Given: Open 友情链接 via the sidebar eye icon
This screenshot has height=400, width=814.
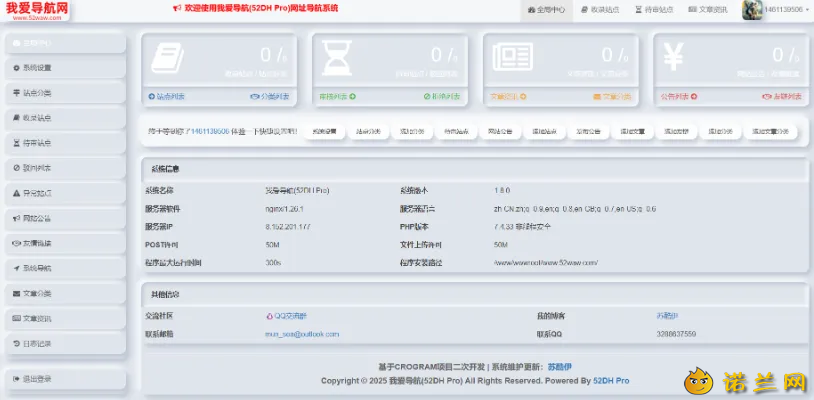Looking at the screenshot, I should coord(16,243).
